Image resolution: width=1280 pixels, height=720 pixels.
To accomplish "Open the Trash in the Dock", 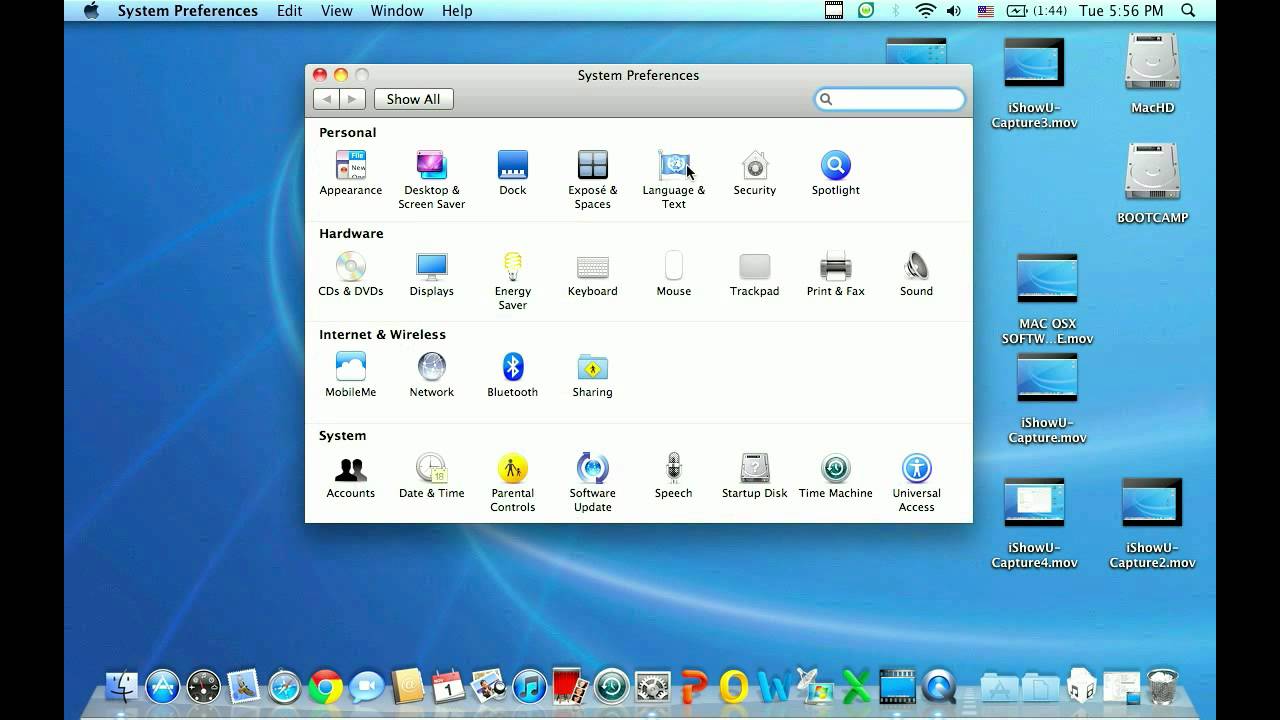I will pyautogui.click(x=1162, y=686).
